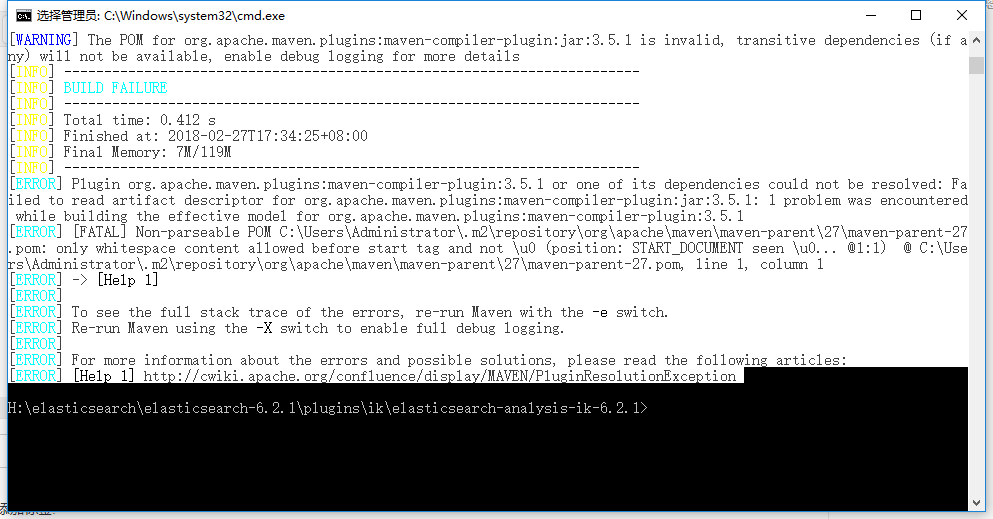Viewport: 993px width, 519px height.
Task: Click the 're-run Maven with the -e switch' line
Action: pyautogui.click(x=370, y=313)
